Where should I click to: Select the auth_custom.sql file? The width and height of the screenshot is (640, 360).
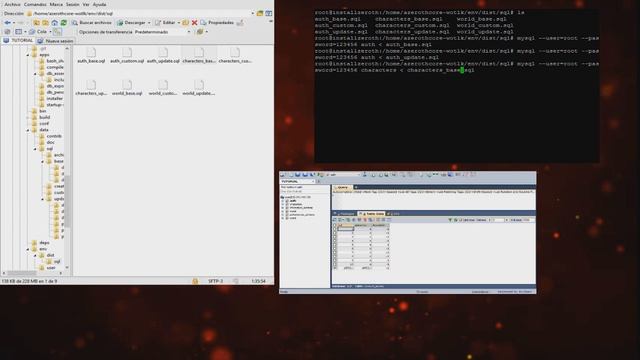127,56
